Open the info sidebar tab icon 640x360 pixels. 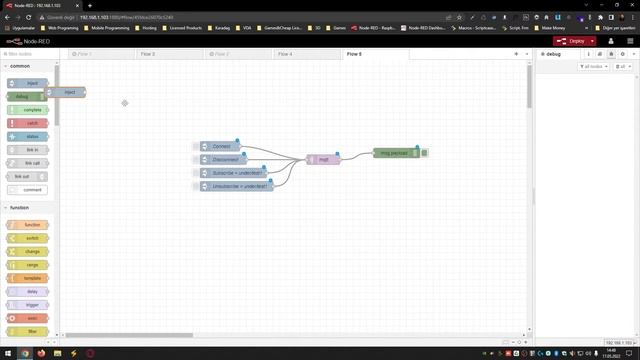tap(588, 54)
